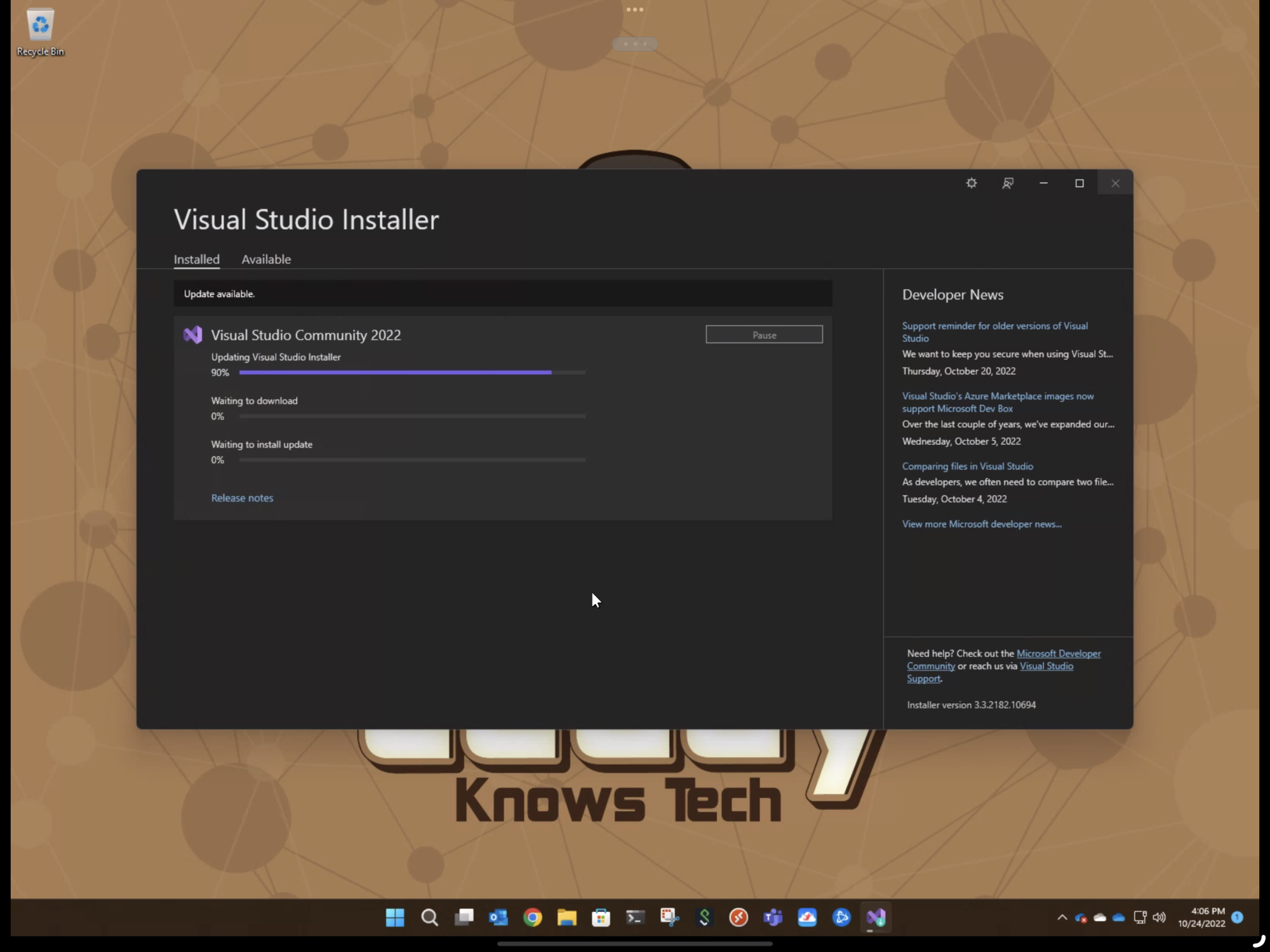Switch to the Available tab
This screenshot has width=1270, height=952.
[x=266, y=259]
